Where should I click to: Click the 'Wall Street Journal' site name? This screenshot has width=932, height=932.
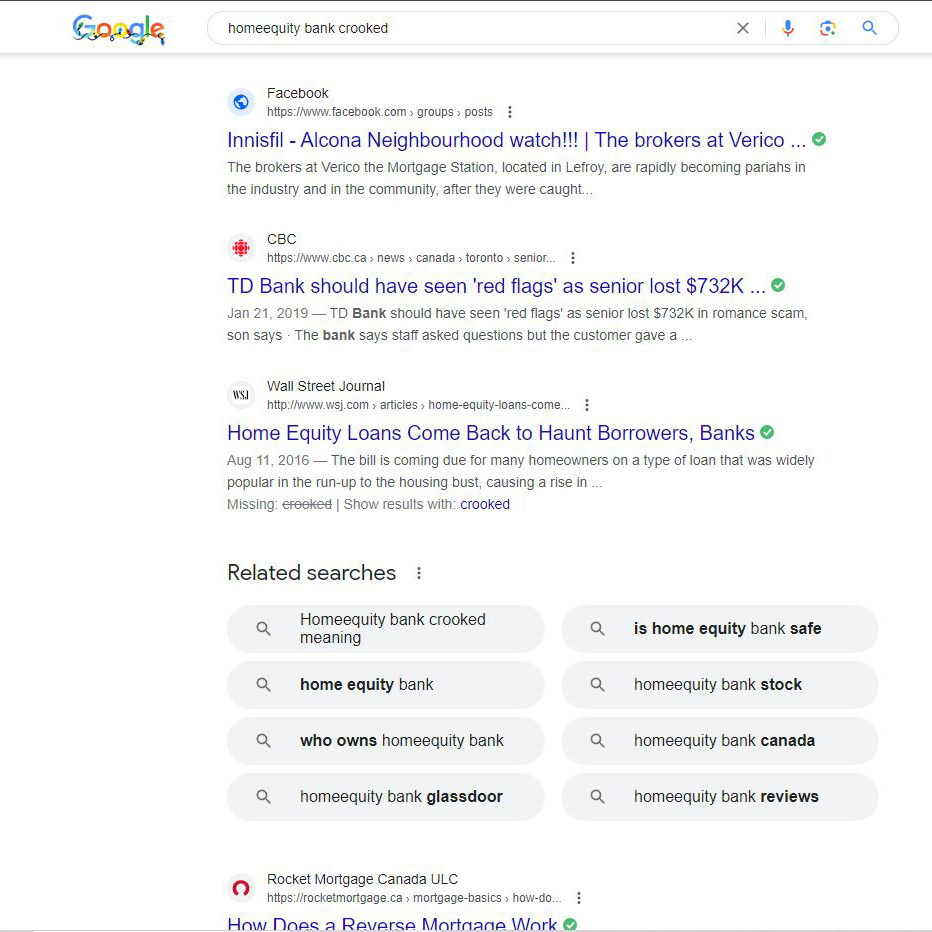pyautogui.click(x=326, y=386)
